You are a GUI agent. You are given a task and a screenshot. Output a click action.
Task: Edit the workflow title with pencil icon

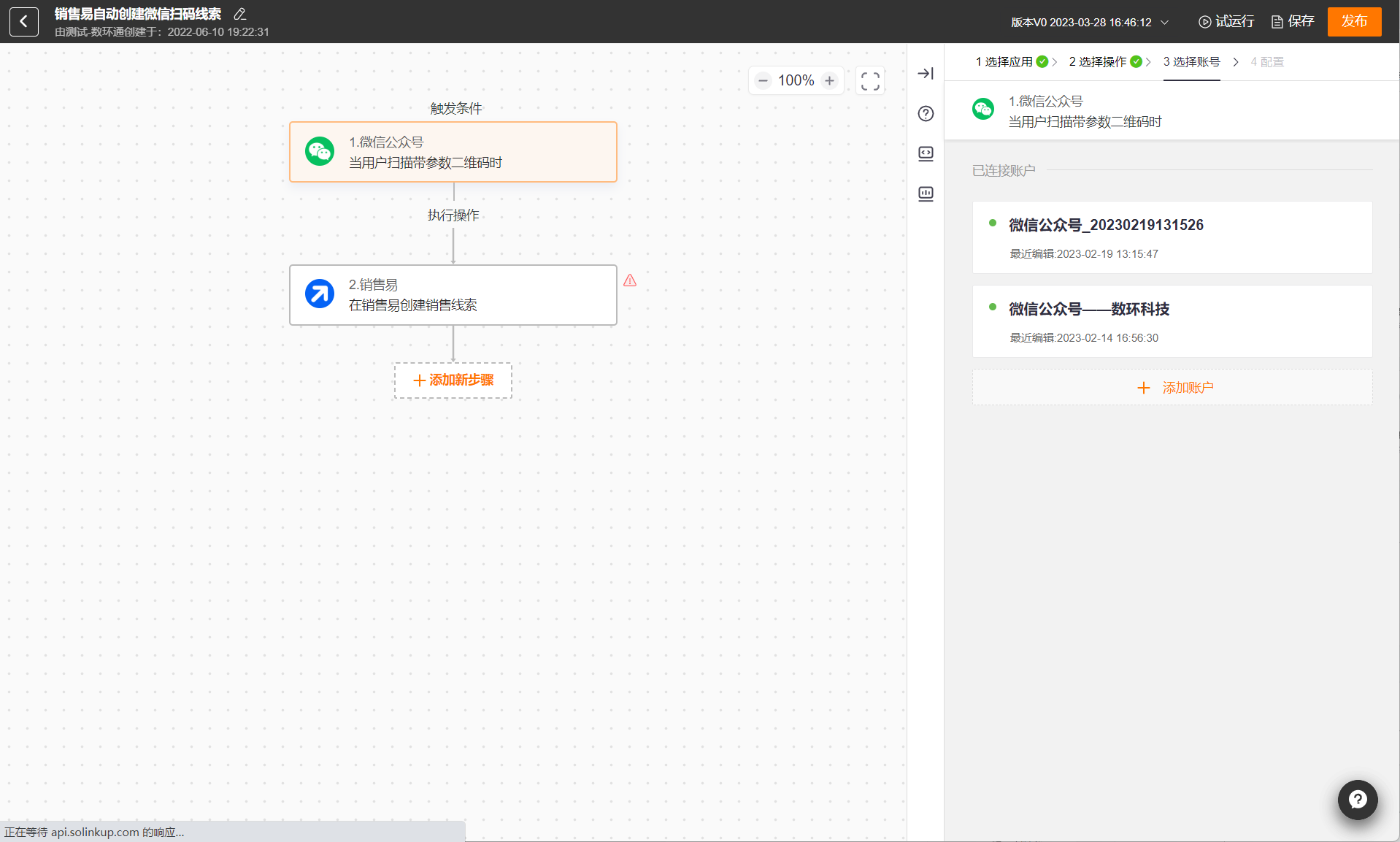[x=239, y=14]
